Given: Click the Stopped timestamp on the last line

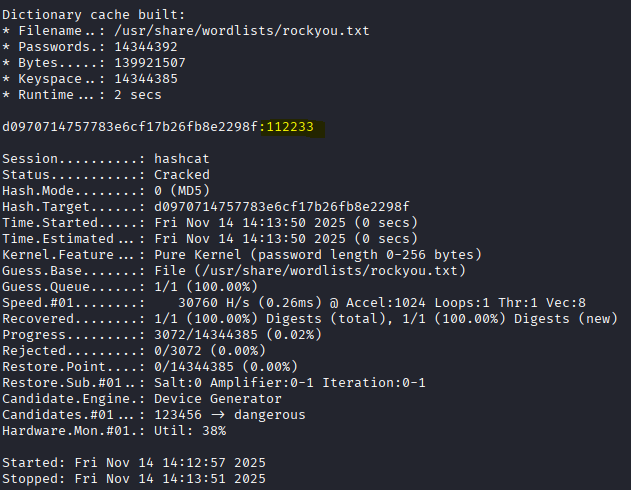Looking at the screenshot, I should tap(167, 479).
